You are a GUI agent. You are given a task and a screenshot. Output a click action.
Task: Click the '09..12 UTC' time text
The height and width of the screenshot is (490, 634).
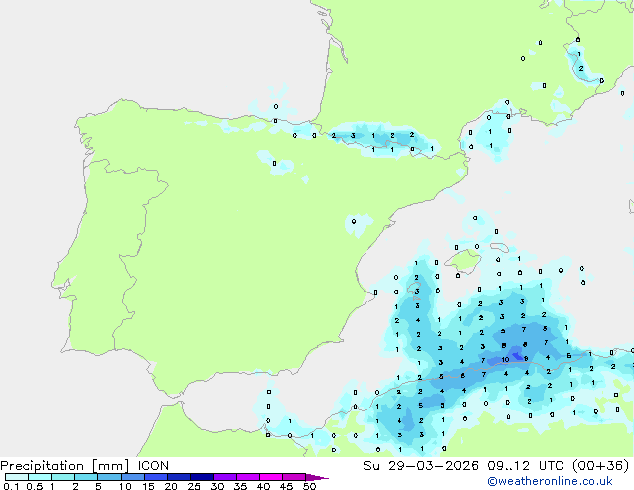pyautogui.click(x=526, y=466)
